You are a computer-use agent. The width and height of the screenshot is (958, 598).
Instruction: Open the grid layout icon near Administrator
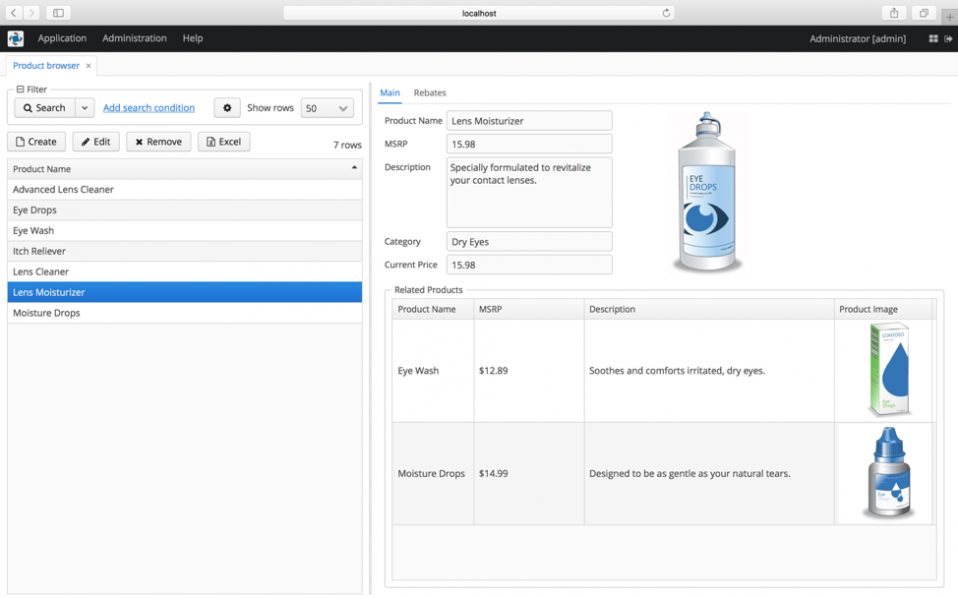tap(933, 38)
